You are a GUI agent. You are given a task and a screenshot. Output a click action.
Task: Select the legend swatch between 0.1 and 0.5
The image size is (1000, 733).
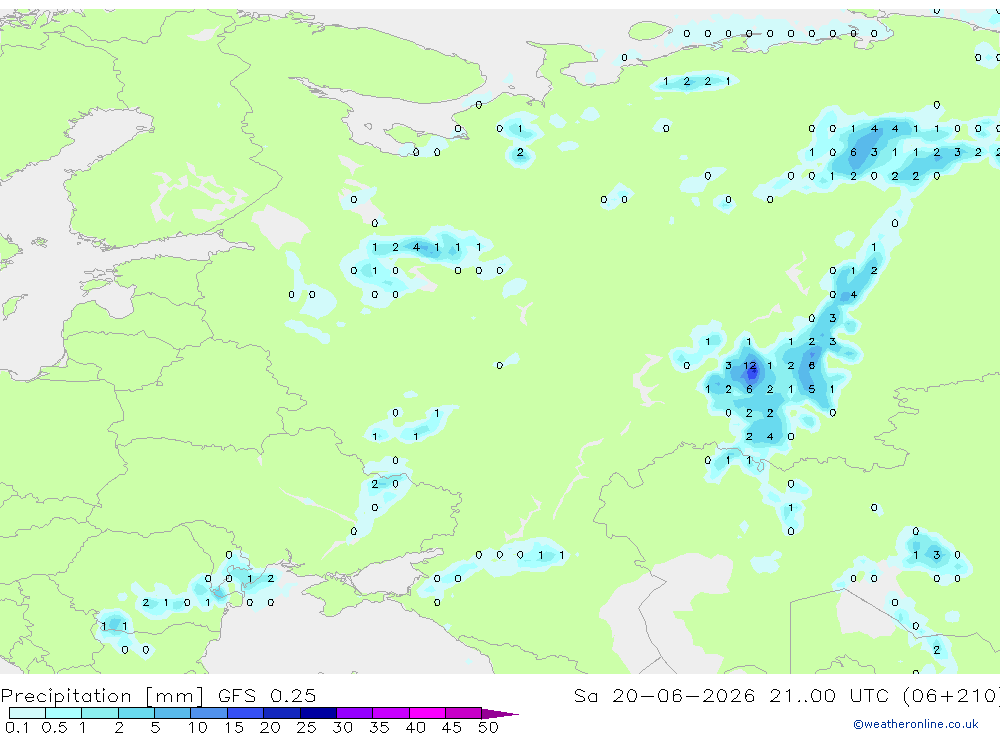click(27, 713)
